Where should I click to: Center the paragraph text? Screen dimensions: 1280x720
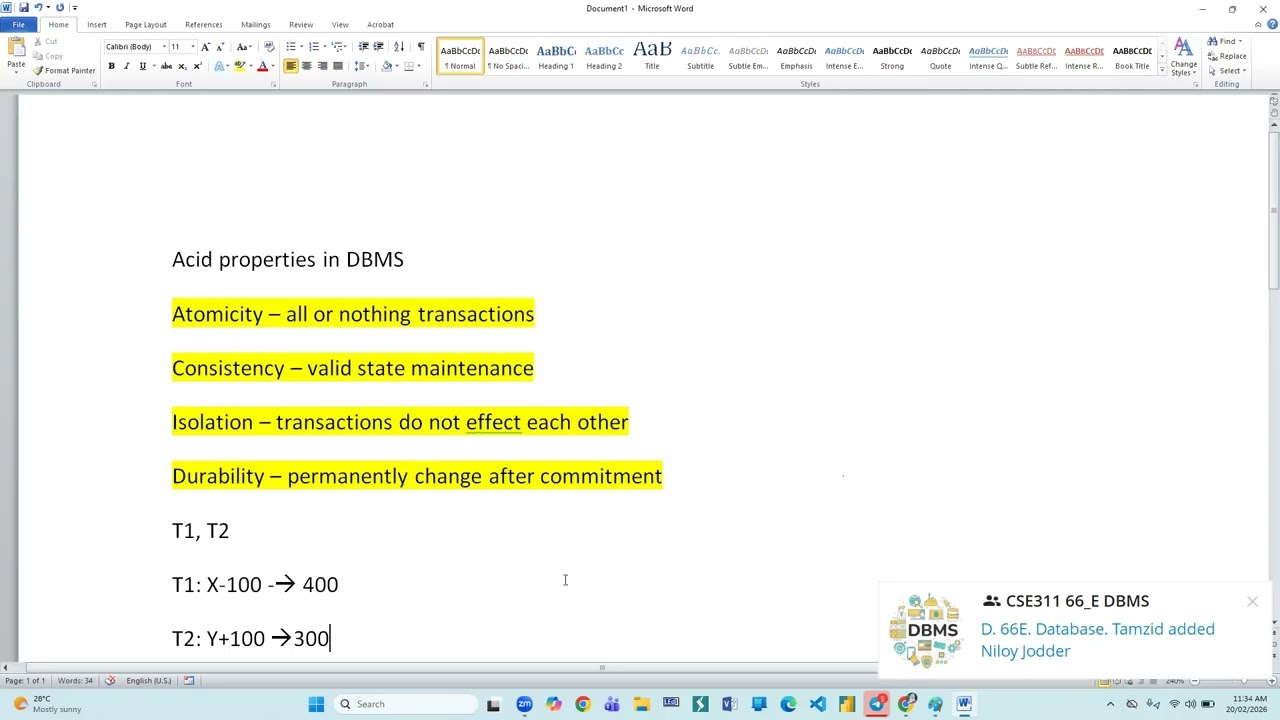(306, 66)
